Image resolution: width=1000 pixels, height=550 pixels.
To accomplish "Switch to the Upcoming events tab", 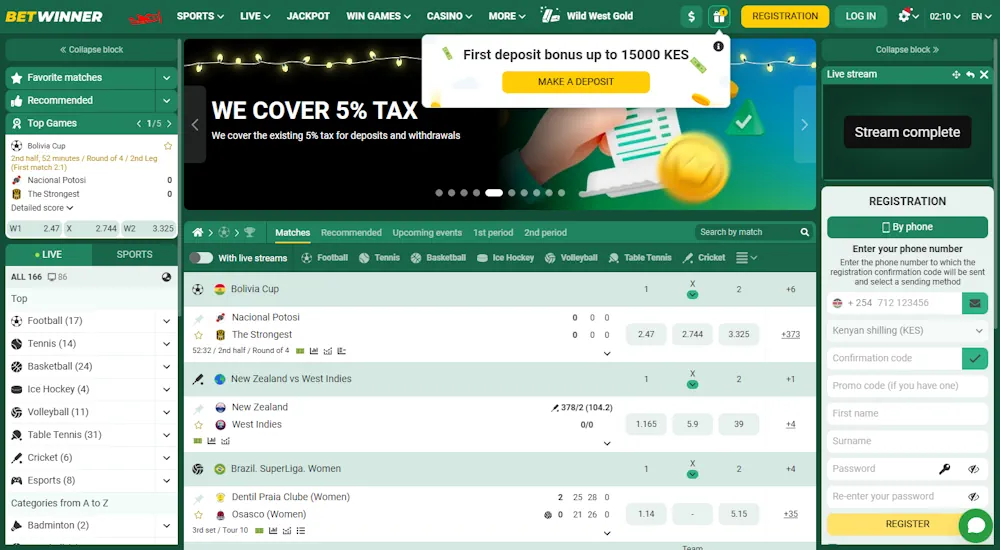I will [x=427, y=233].
